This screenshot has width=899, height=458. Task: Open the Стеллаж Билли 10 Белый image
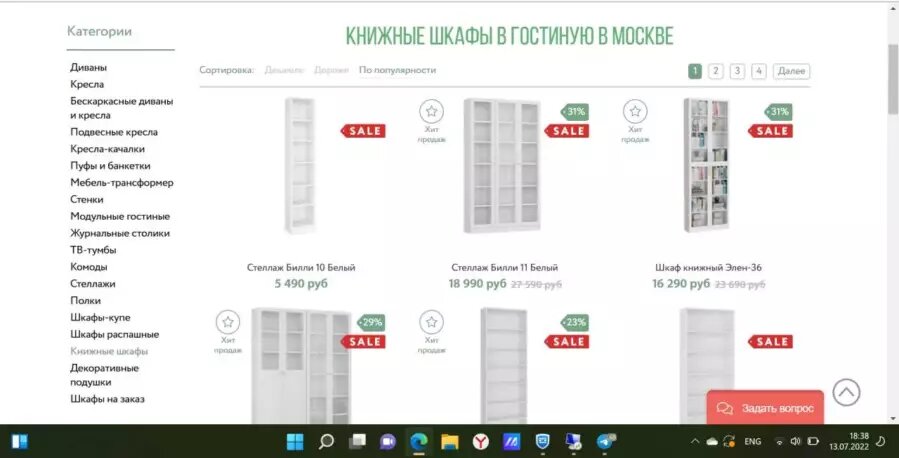[300, 166]
